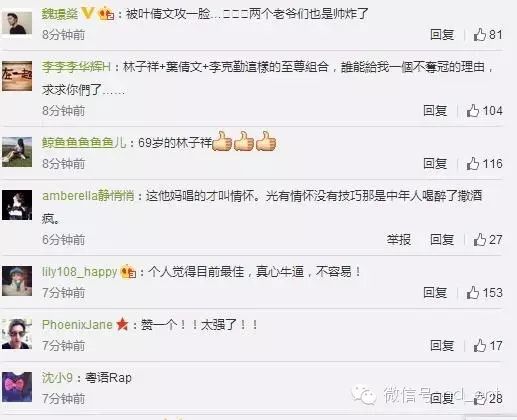Open 鲸鱼鱼鱼鱼鱼儿's profile link
The image size is (517, 420).
[x=84, y=143]
